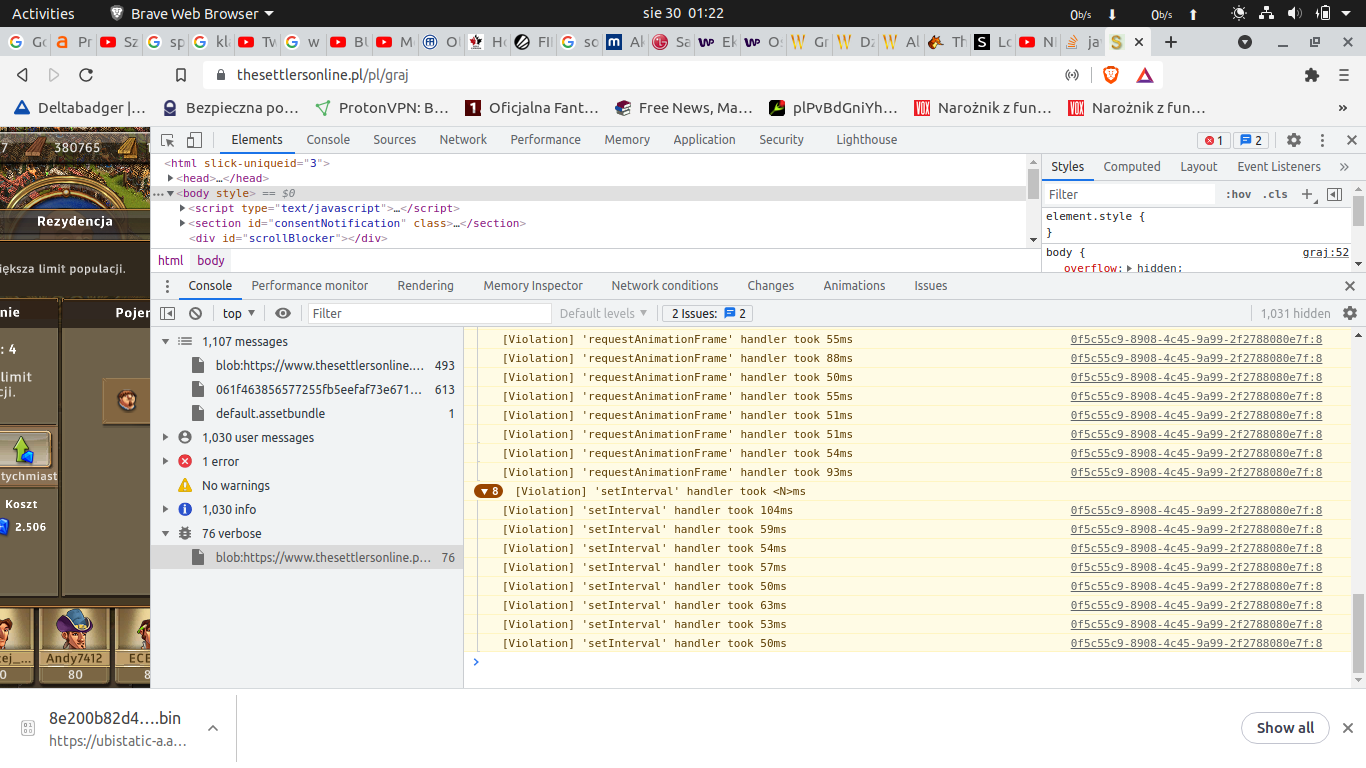Switch to the Sources tab
This screenshot has height=768, width=1366.
(395, 140)
